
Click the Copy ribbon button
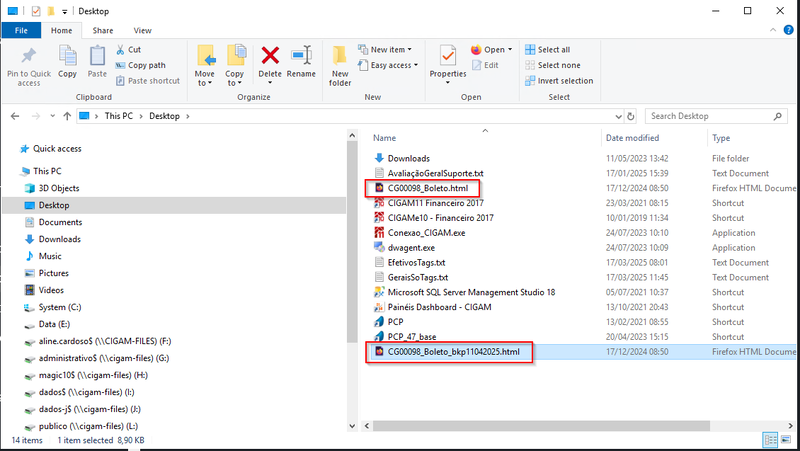(67, 62)
